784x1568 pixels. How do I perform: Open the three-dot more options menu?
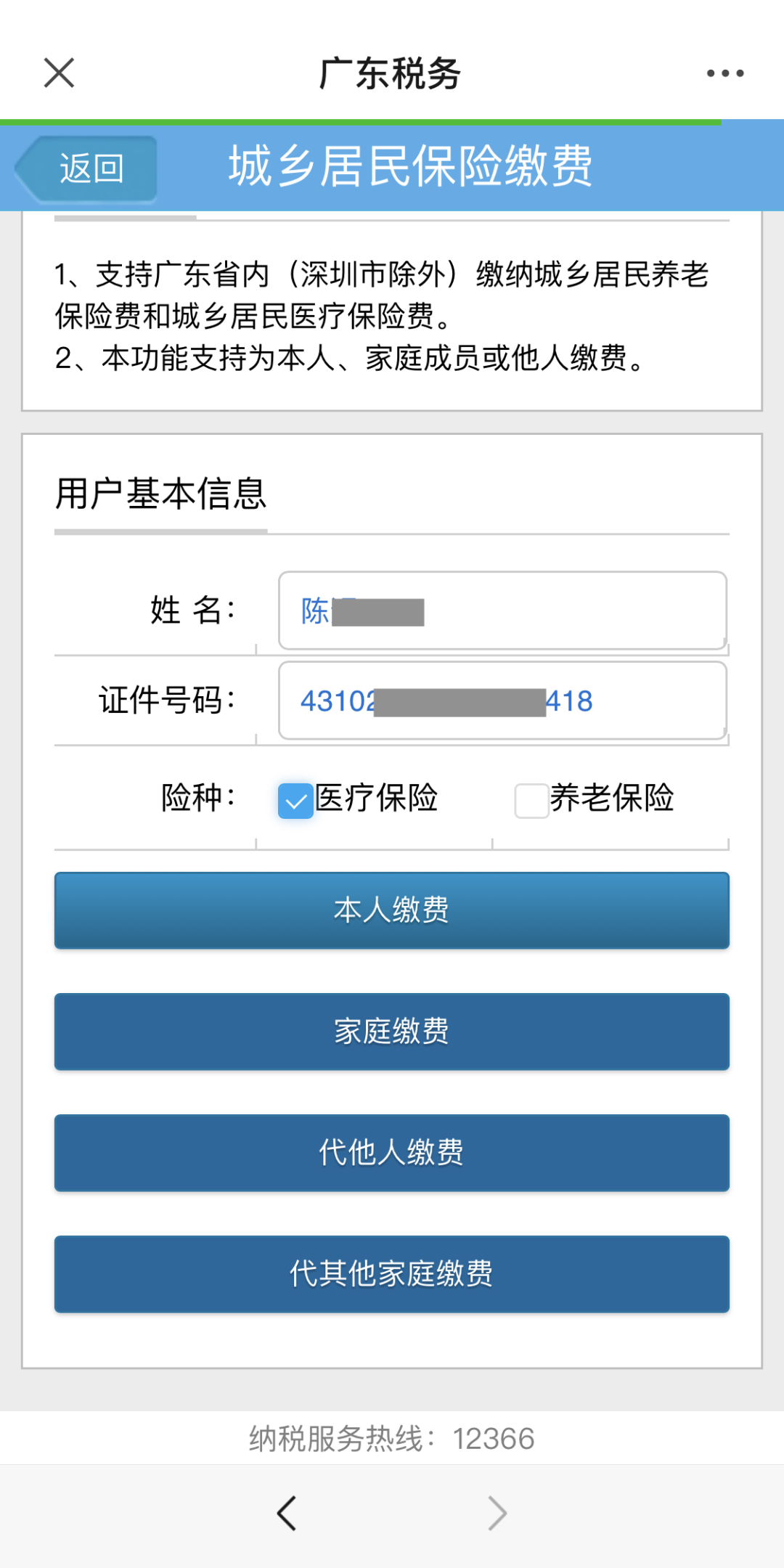(x=725, y=73)
